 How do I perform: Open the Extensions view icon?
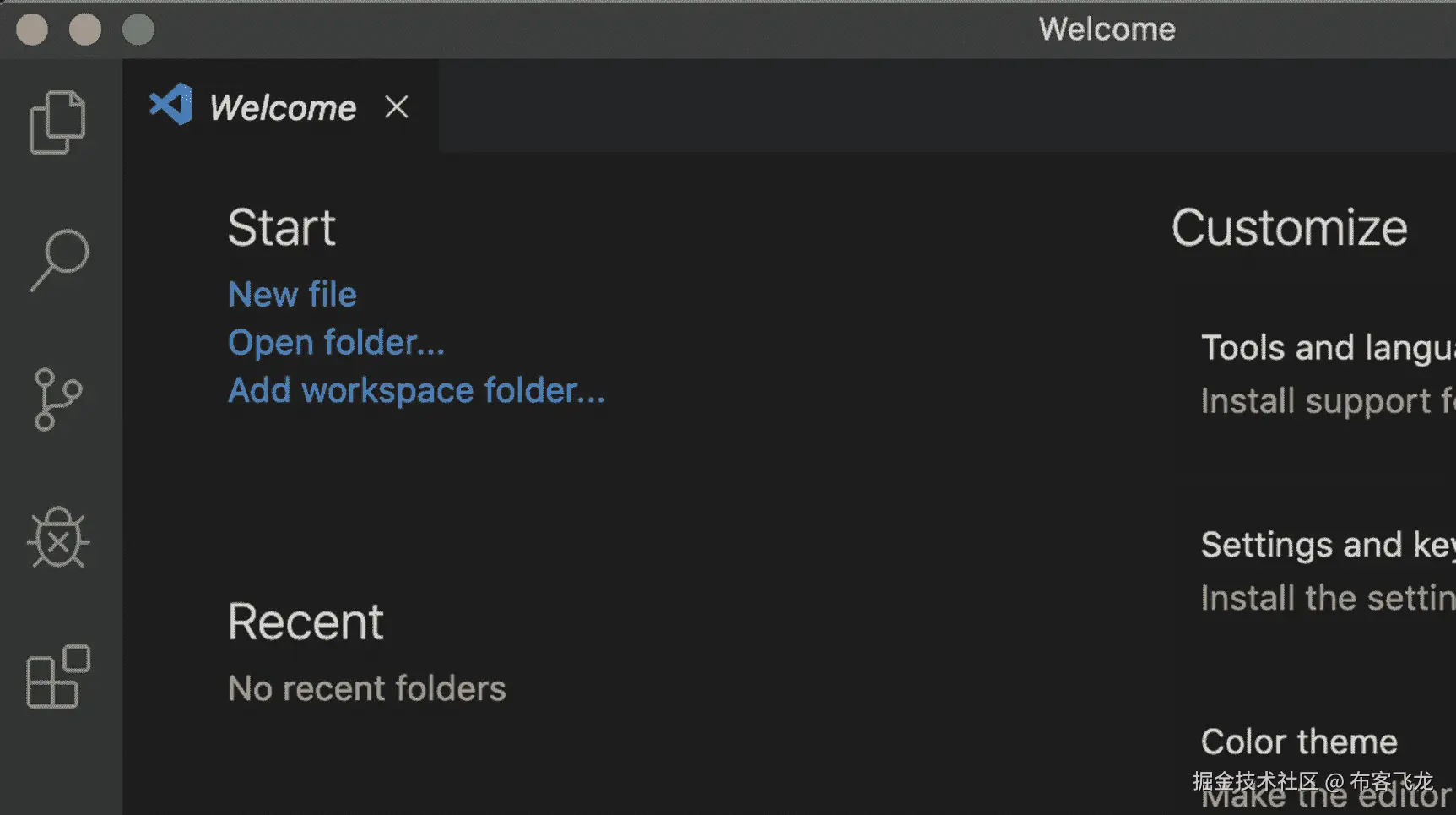coord(58,677)
